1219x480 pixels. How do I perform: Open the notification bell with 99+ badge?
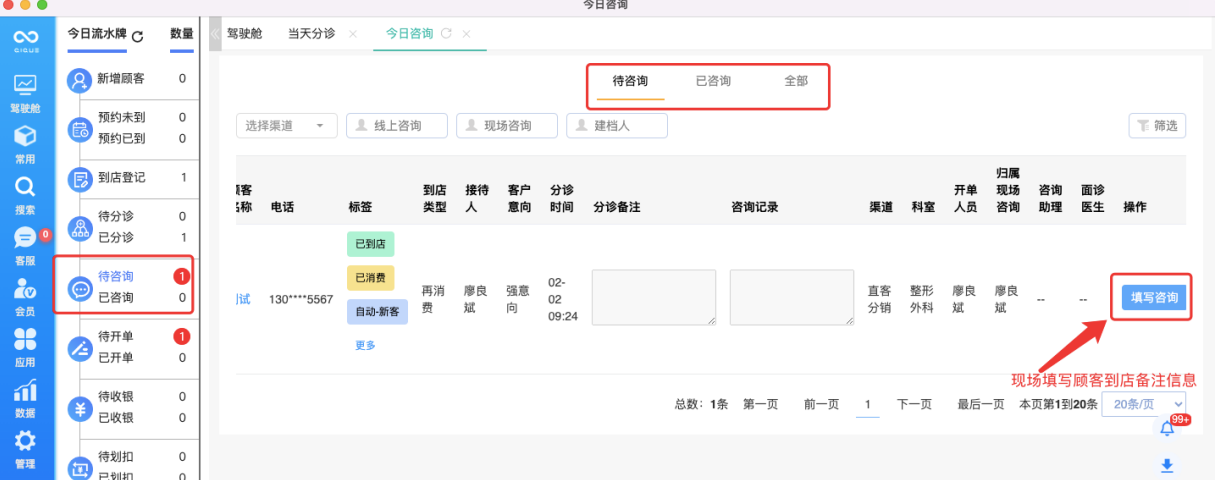[x=1167, y=428]
